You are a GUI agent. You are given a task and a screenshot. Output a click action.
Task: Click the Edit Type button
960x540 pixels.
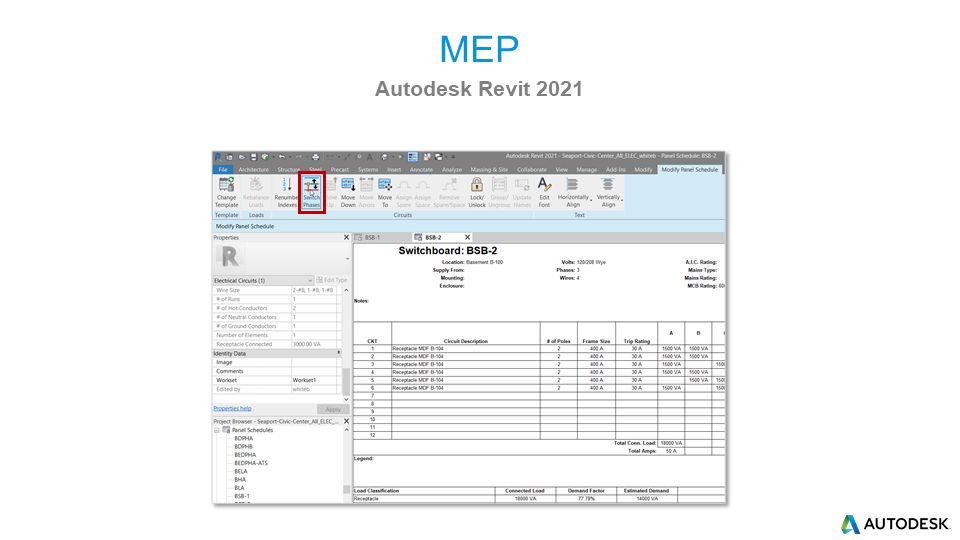pos(332,280)
